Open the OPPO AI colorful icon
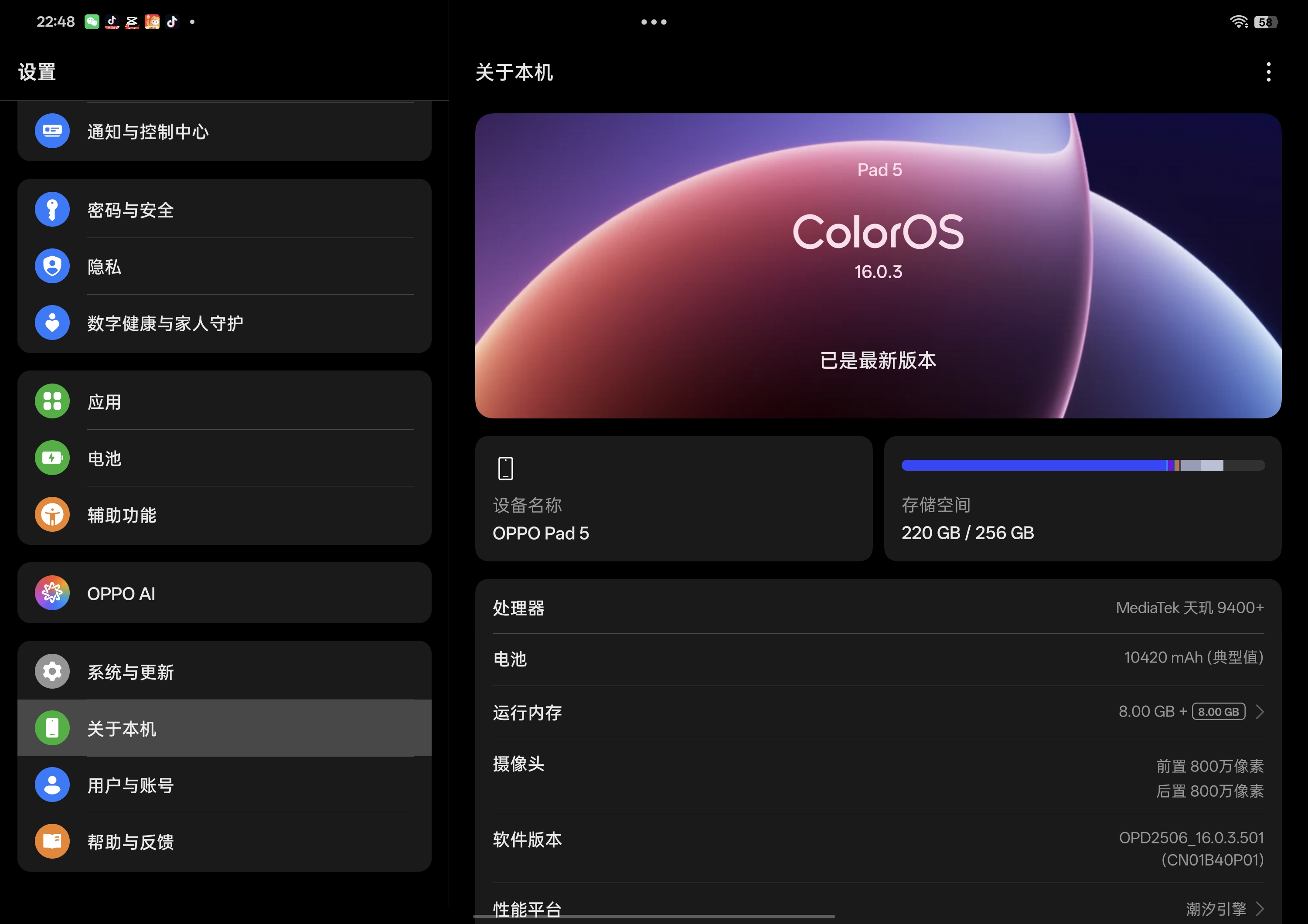Image resolution: width=1308 pixels, height=924 pixels. [52, 593]
